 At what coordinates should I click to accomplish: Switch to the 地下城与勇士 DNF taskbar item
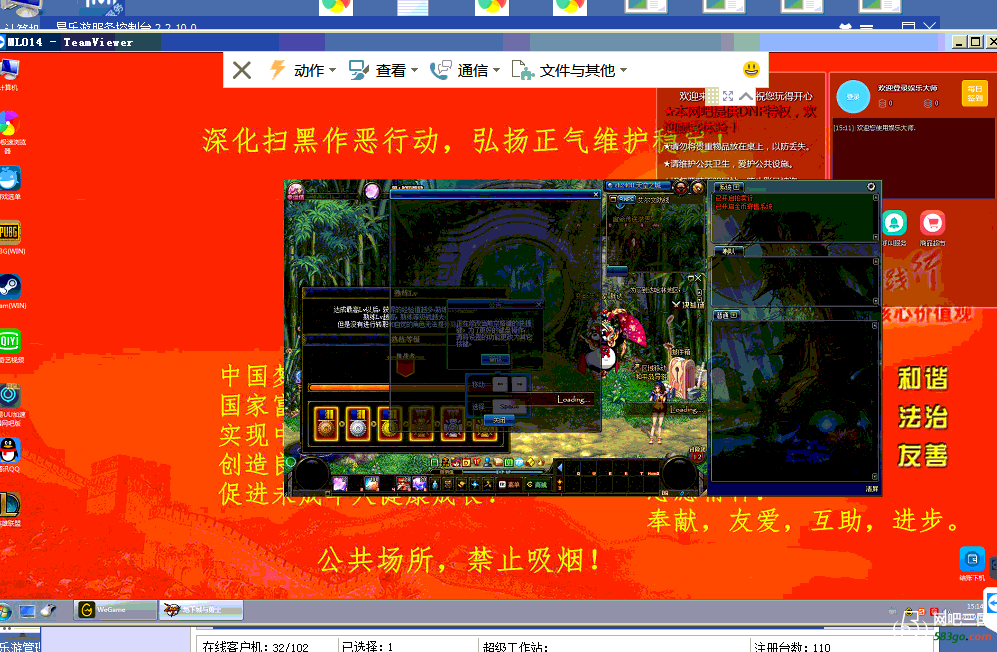pyautogui.click(x=201, y=610)
